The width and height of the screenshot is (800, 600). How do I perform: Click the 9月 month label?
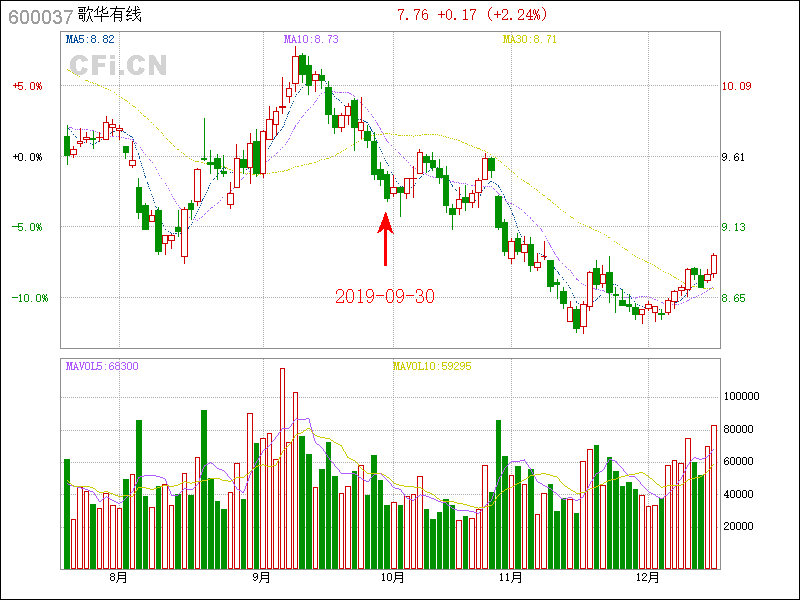(x=262, y=578)
